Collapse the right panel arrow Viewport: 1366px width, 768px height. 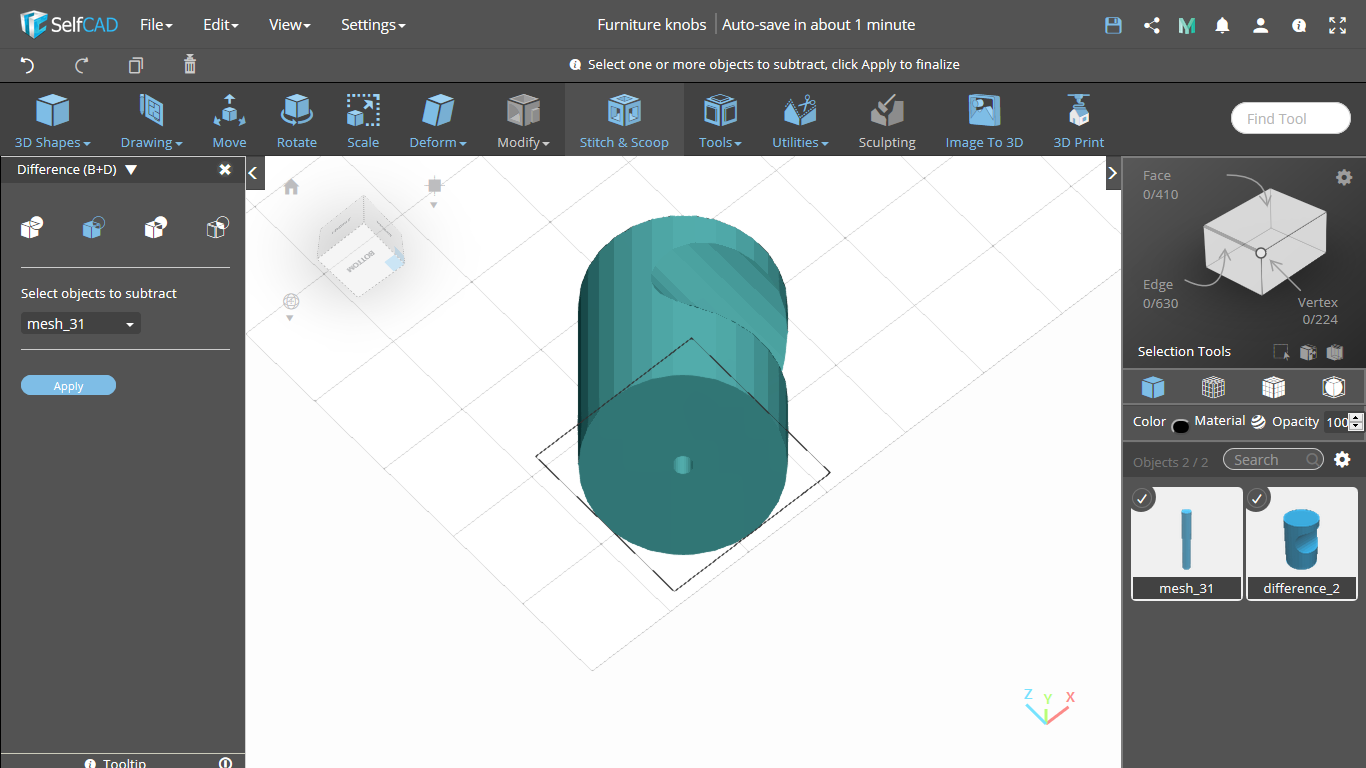coord(1112,173)
